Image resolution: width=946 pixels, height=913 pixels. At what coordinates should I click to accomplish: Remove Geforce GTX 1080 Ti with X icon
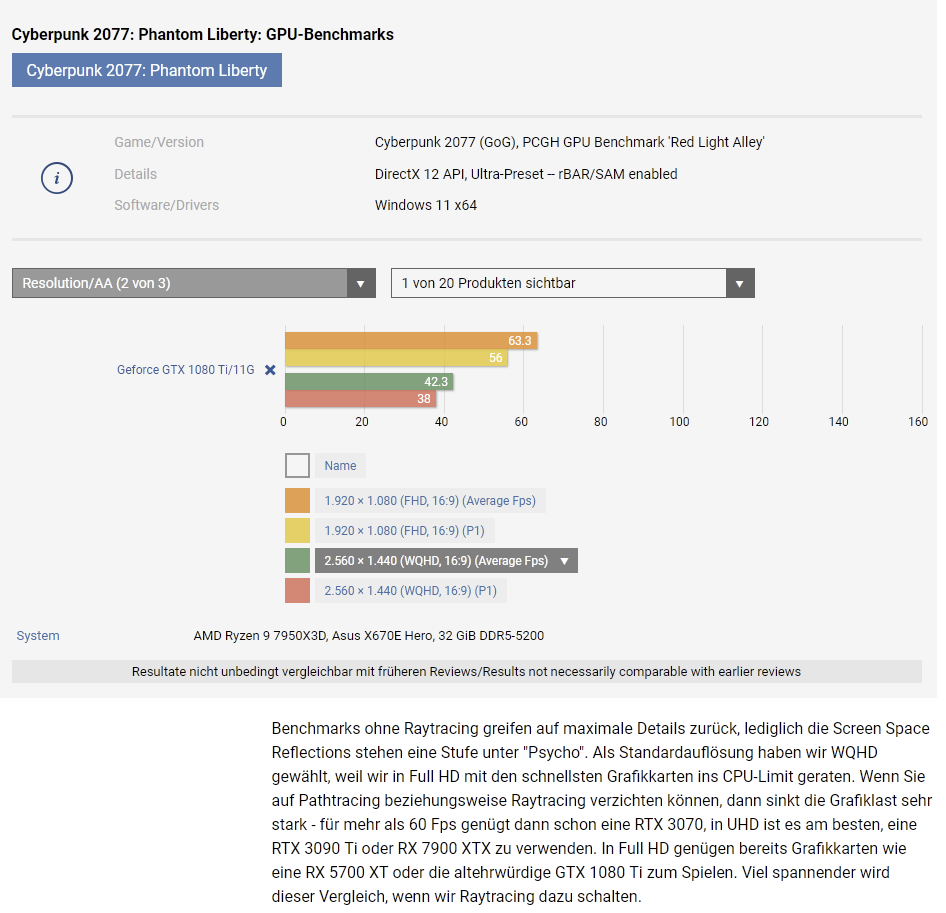click(x=270, y=370)
